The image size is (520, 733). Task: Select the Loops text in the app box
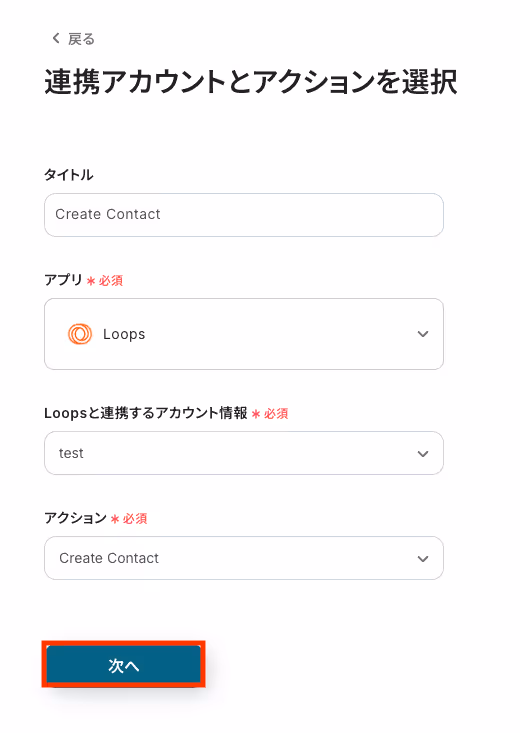coord(124,334)
